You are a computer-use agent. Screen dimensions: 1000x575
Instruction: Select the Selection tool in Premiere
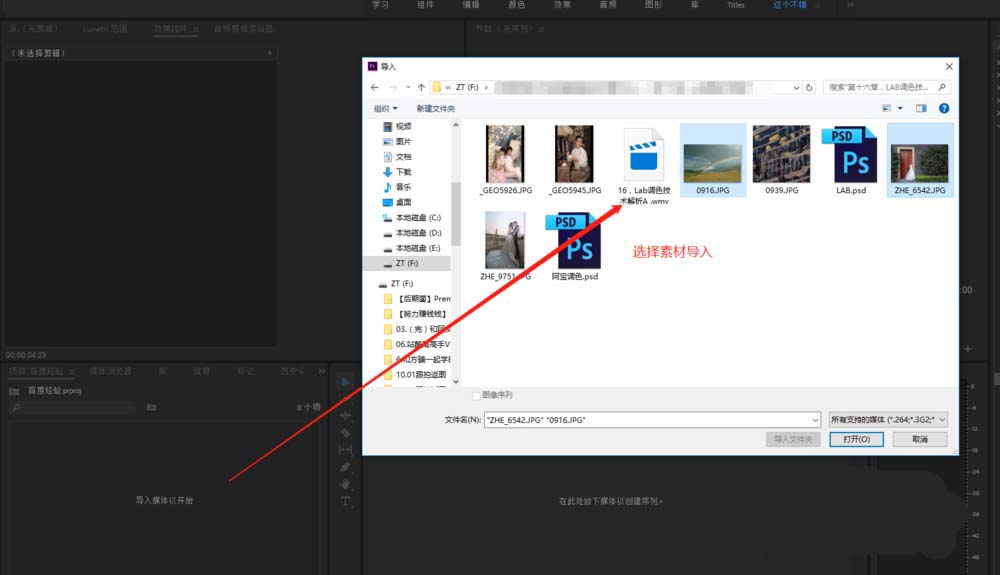click(x=345, y=382)
